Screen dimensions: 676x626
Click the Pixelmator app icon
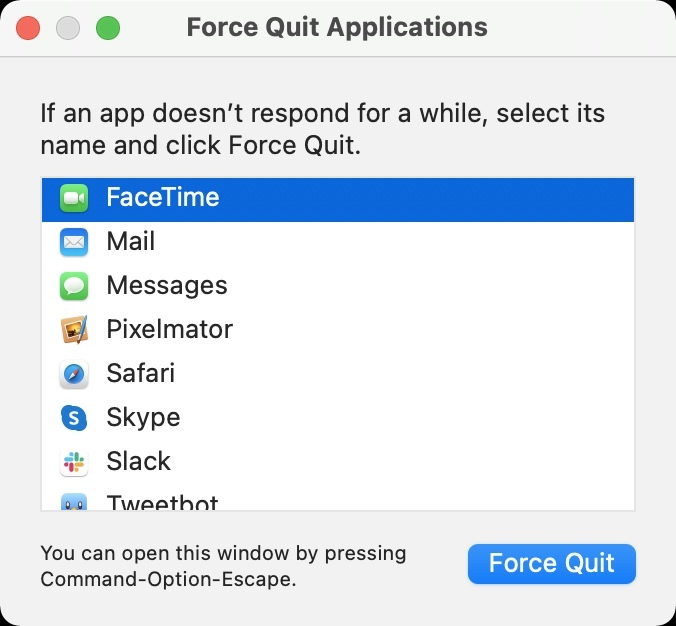75,330
